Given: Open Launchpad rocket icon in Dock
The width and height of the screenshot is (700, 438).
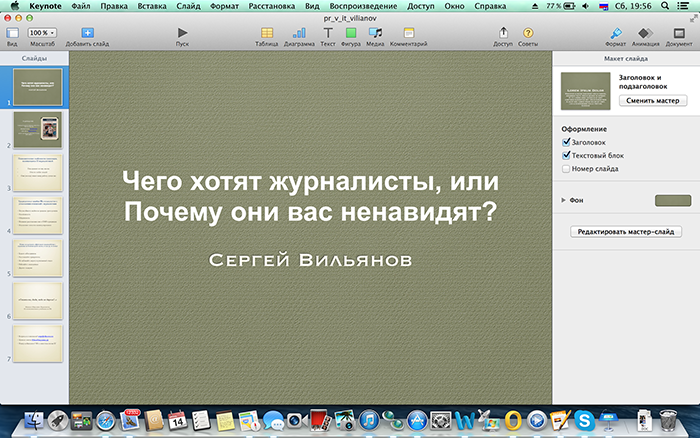Looking at the screenshot, I should tap(58, 421).
